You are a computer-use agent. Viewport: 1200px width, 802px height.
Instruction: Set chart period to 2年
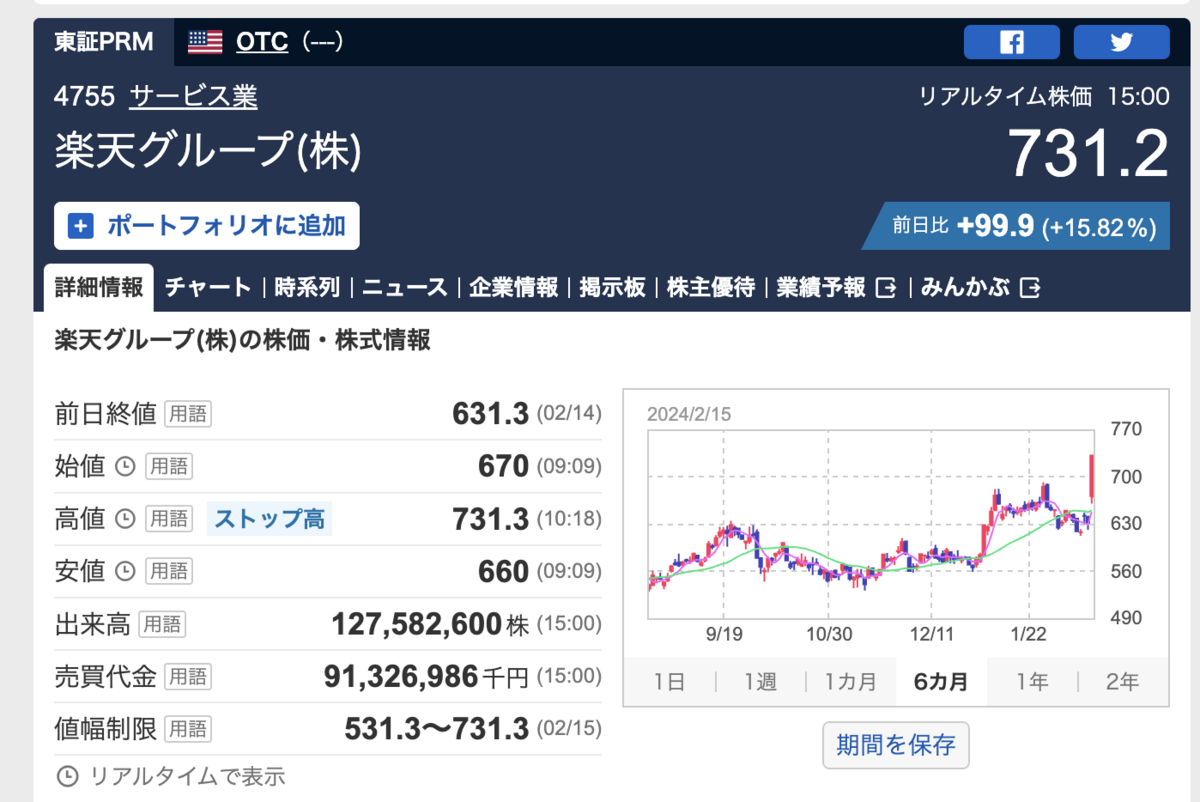tap(1122, 682)
